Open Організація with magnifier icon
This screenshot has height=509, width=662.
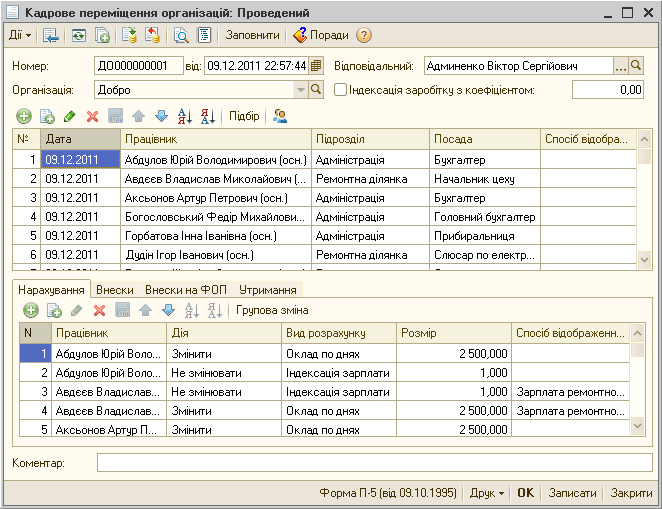pyautogui.click(x=316, y=90)
